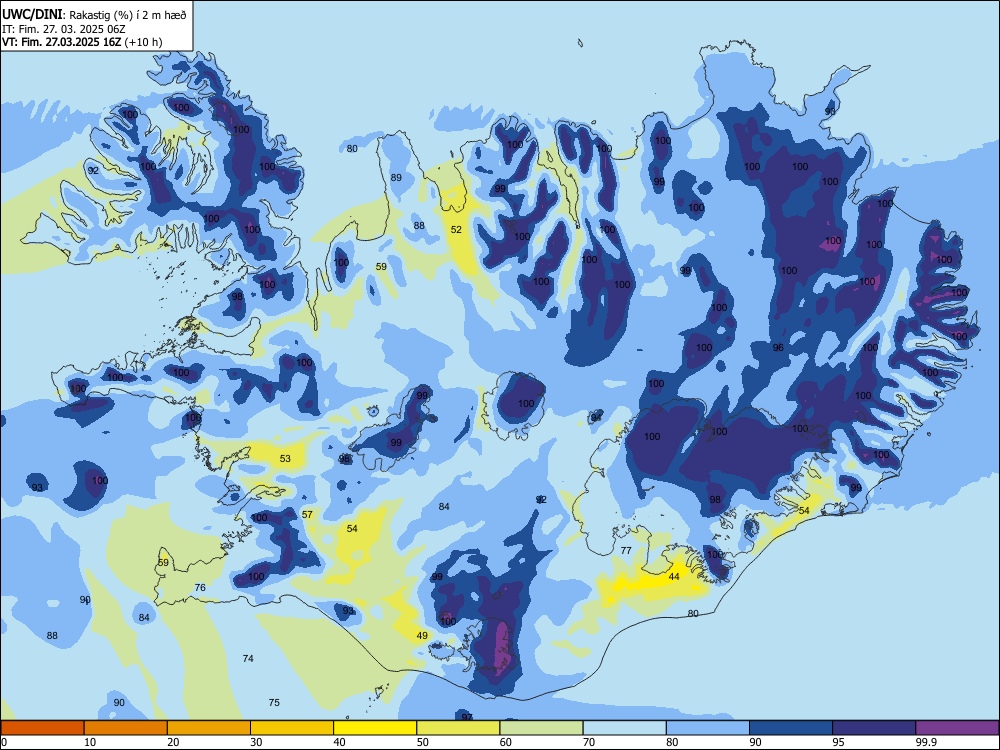Click the '60' tick label on the legend
The image size is (1000, 750).
(506, 742)
